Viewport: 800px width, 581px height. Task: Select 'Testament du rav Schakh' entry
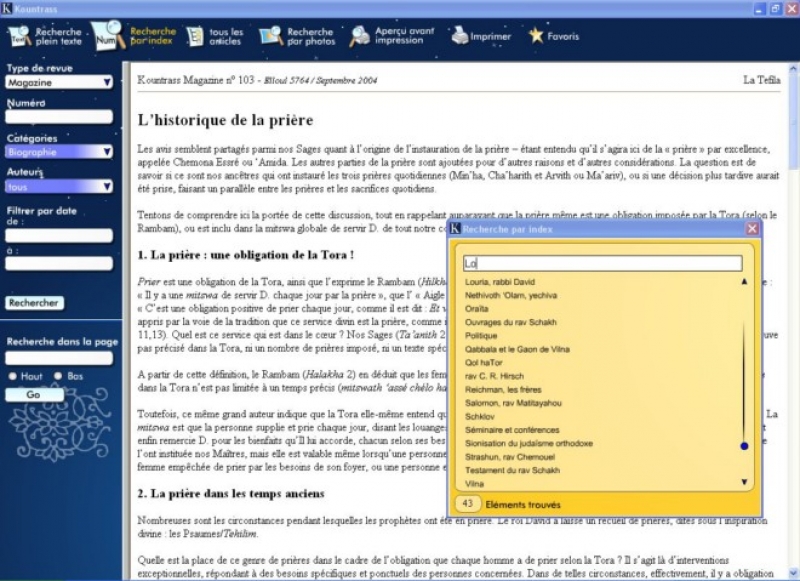point(512,470)
